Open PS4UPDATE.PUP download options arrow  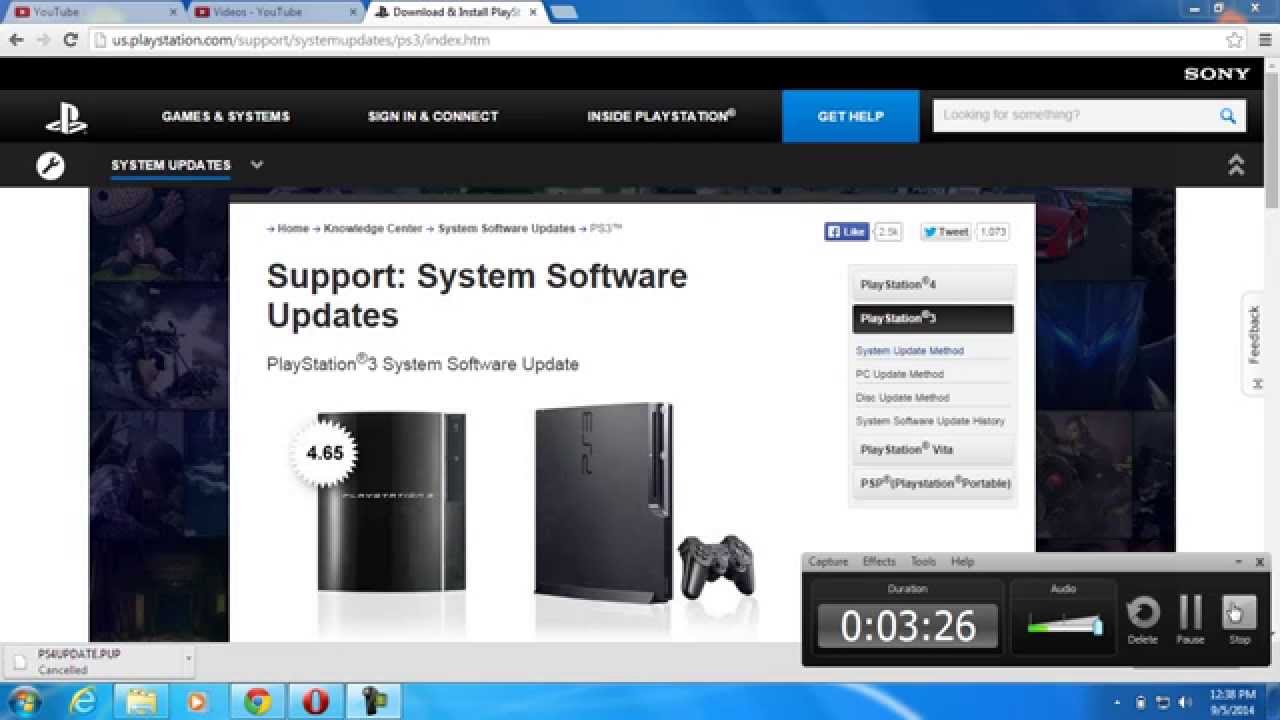pyautogui.click(x=188, y=659)
